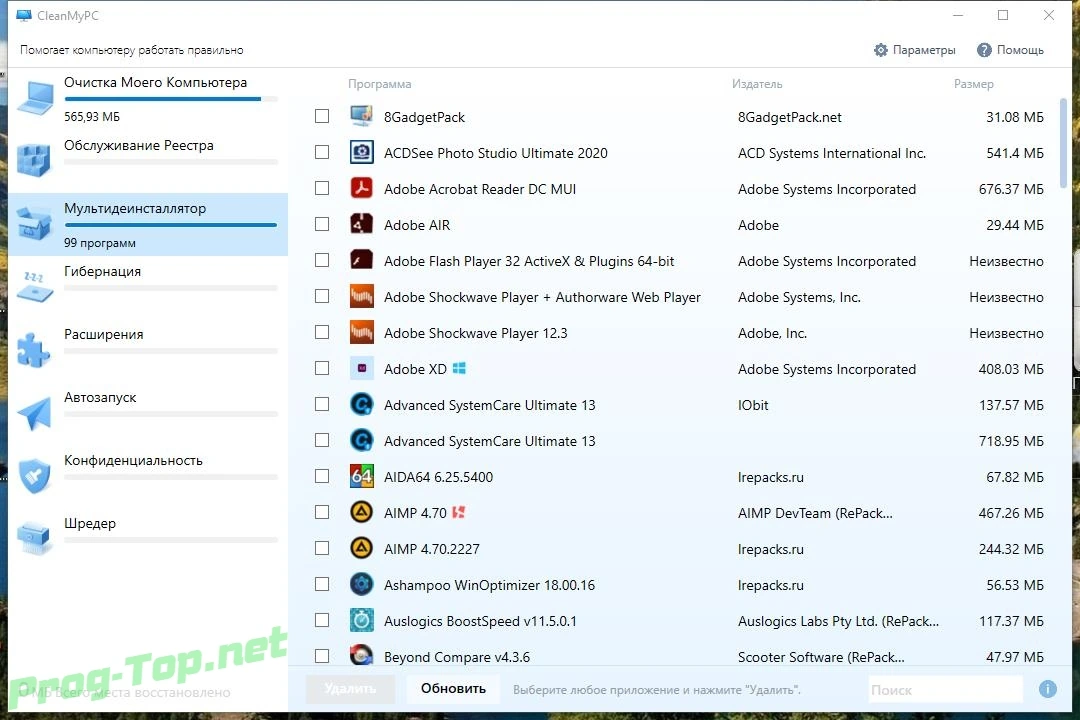Click the Shredder icon
Viewport: 1080px width, 720px height.
[x=34, y=539]
